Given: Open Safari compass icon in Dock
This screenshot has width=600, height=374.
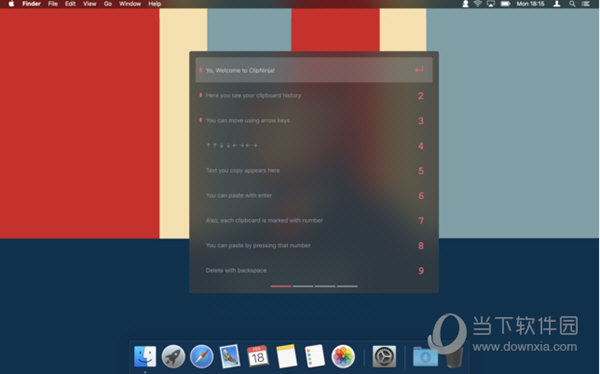Looking at the screenshot, I should coord(202,356).
